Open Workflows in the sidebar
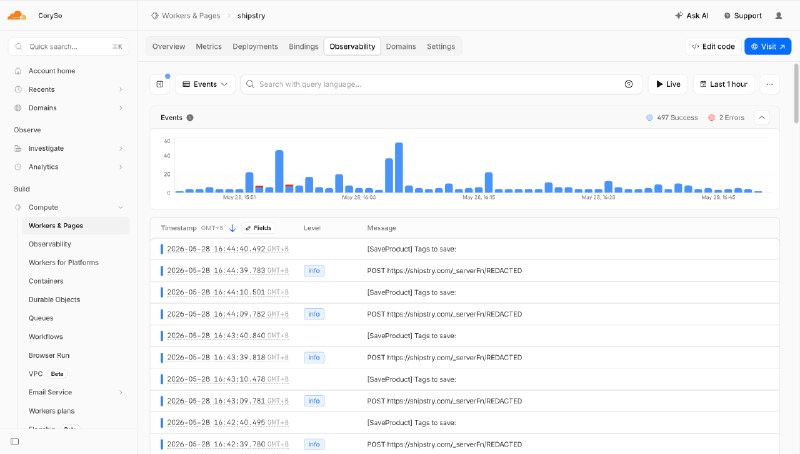Viewport: 800px width, 454px height. coord(46,337)
